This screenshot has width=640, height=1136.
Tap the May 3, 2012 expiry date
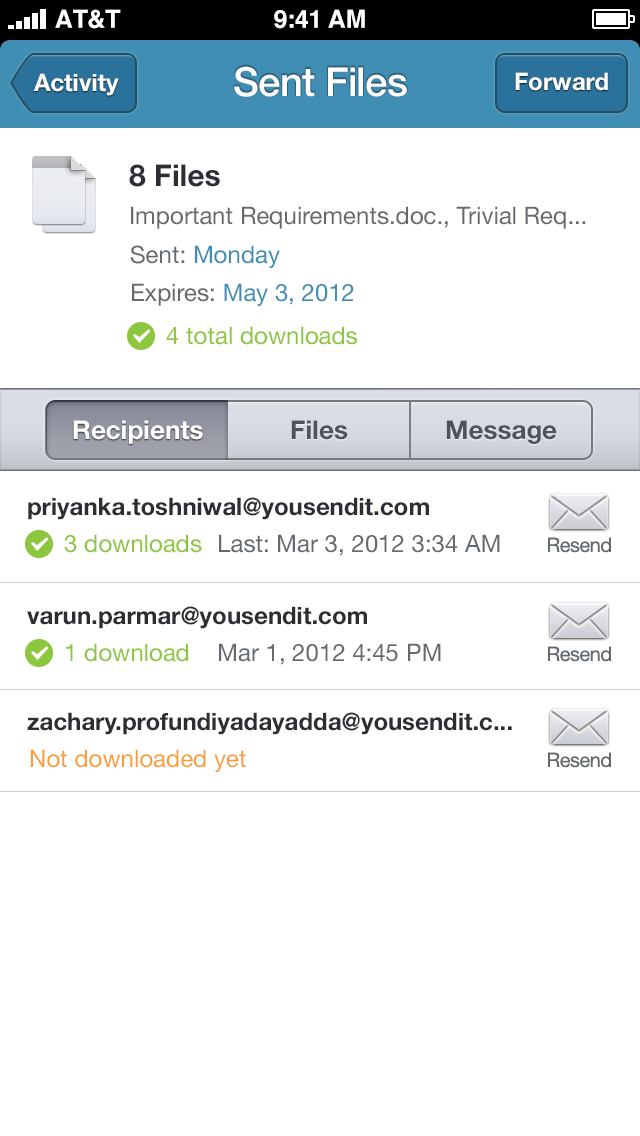289,293
